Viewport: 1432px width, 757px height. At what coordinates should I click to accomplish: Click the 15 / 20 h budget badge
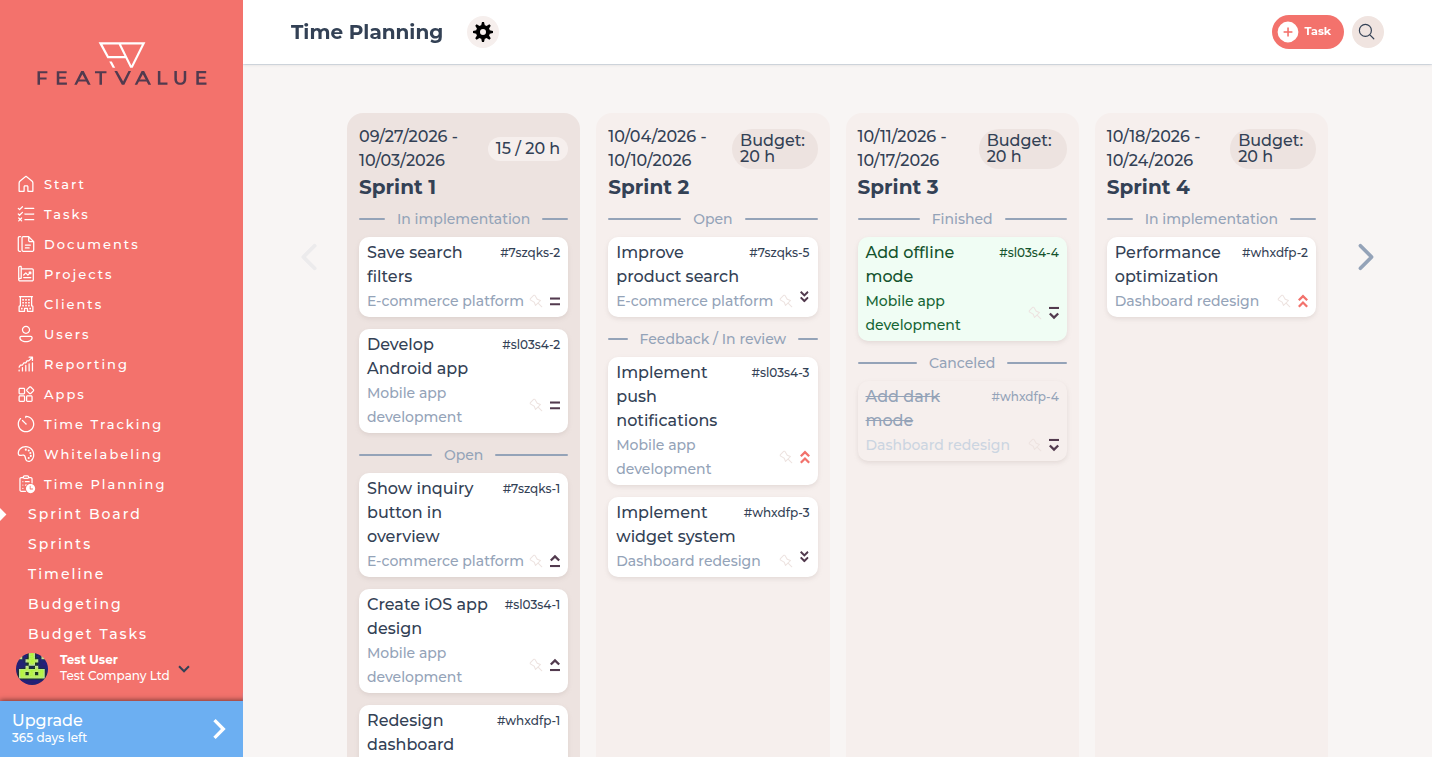(x=528, y=148)
